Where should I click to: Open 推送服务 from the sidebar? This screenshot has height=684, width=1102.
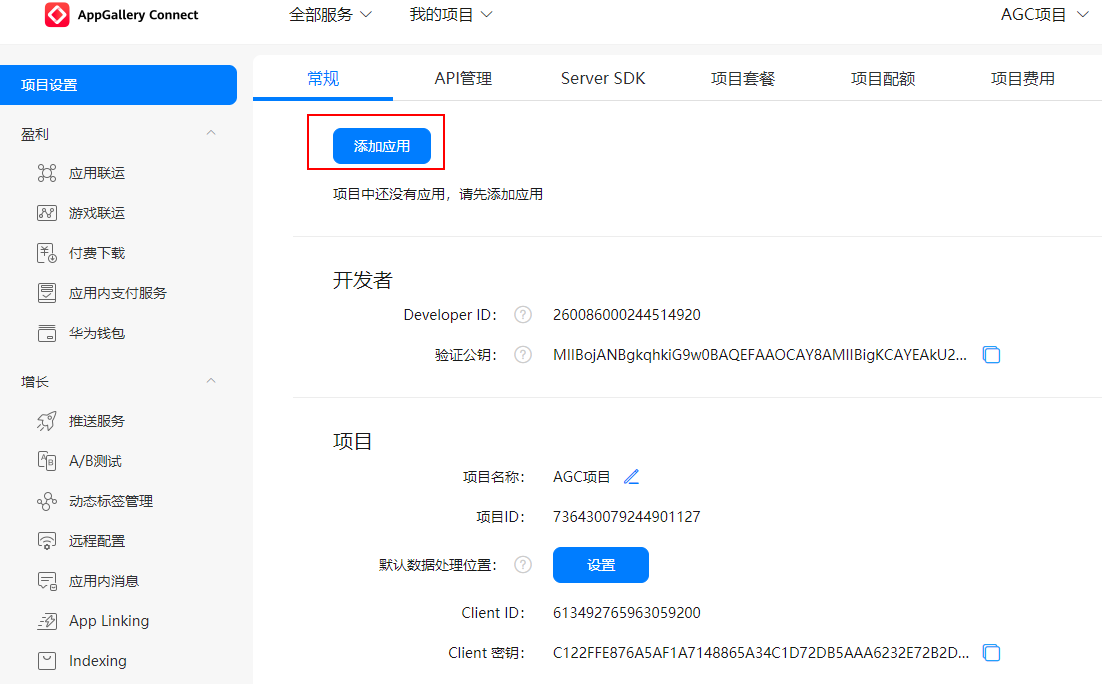(x=96, y=421)
